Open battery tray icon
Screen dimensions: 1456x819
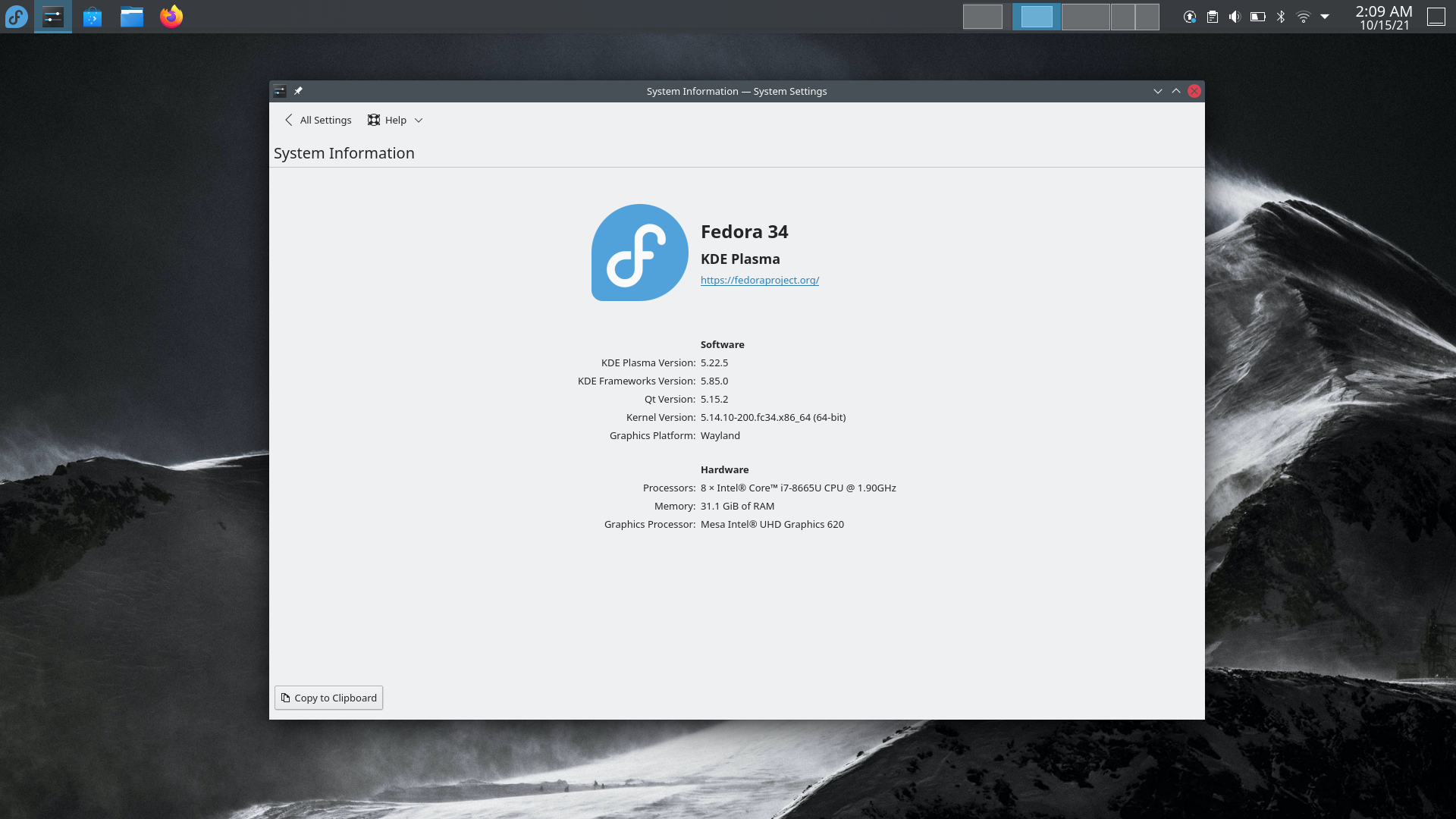click(x=1258, y=17)
